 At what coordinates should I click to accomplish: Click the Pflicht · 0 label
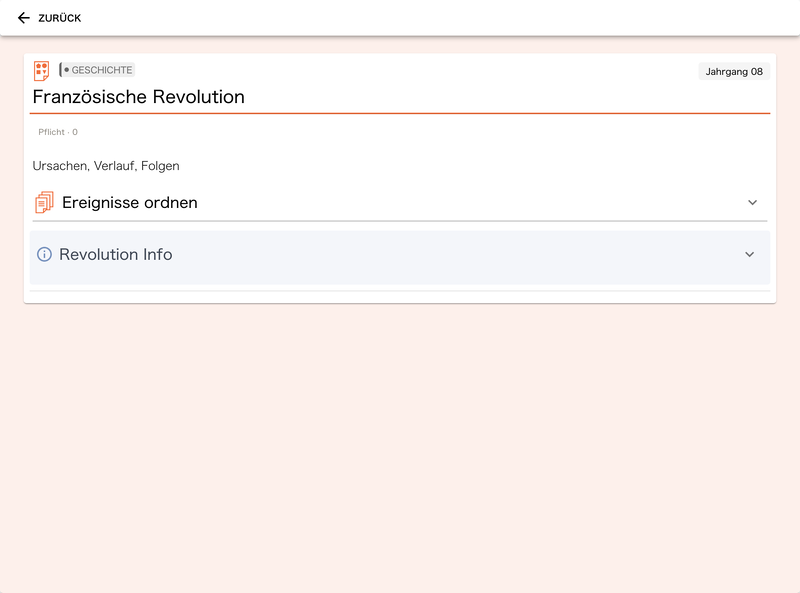coord(58,132)
